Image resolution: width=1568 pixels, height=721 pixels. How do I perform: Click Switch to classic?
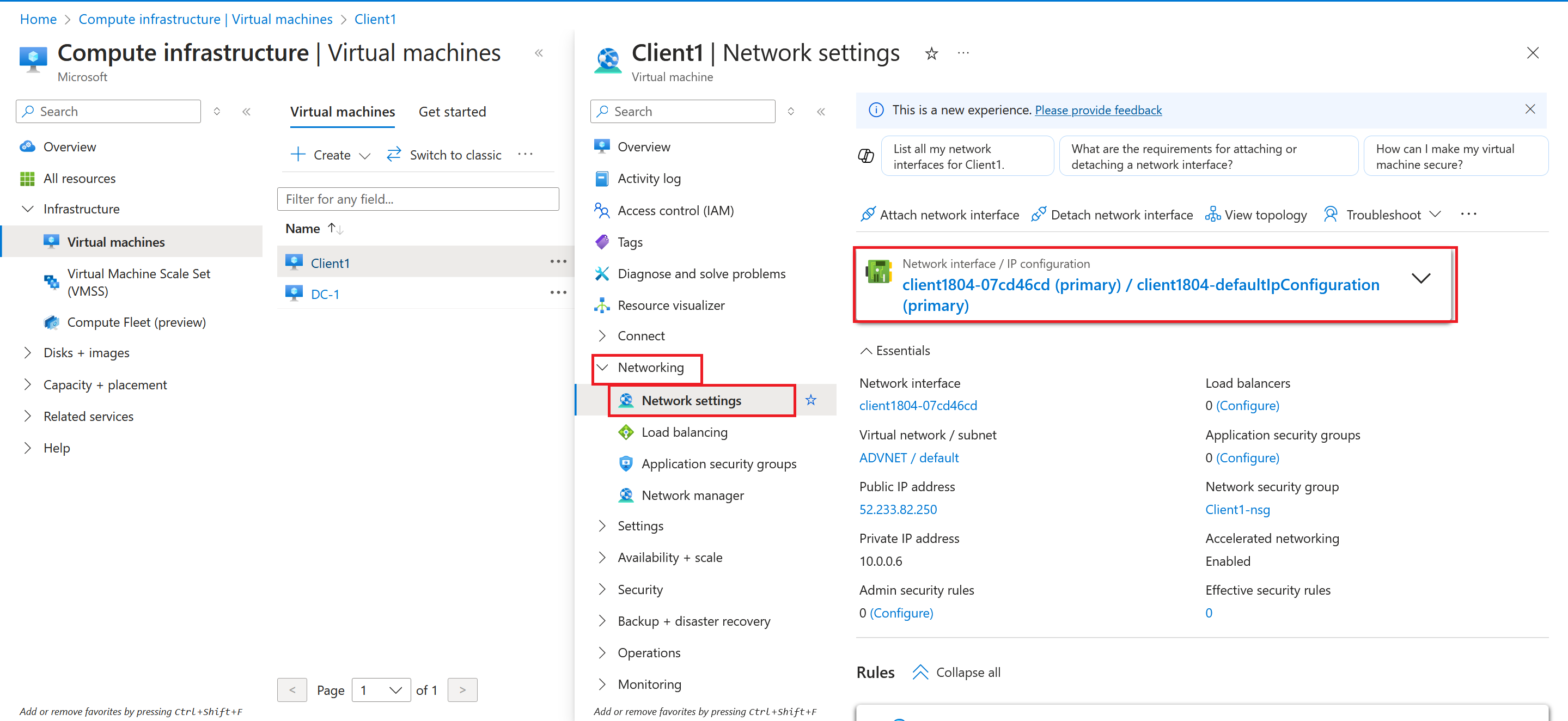point(444,155)
